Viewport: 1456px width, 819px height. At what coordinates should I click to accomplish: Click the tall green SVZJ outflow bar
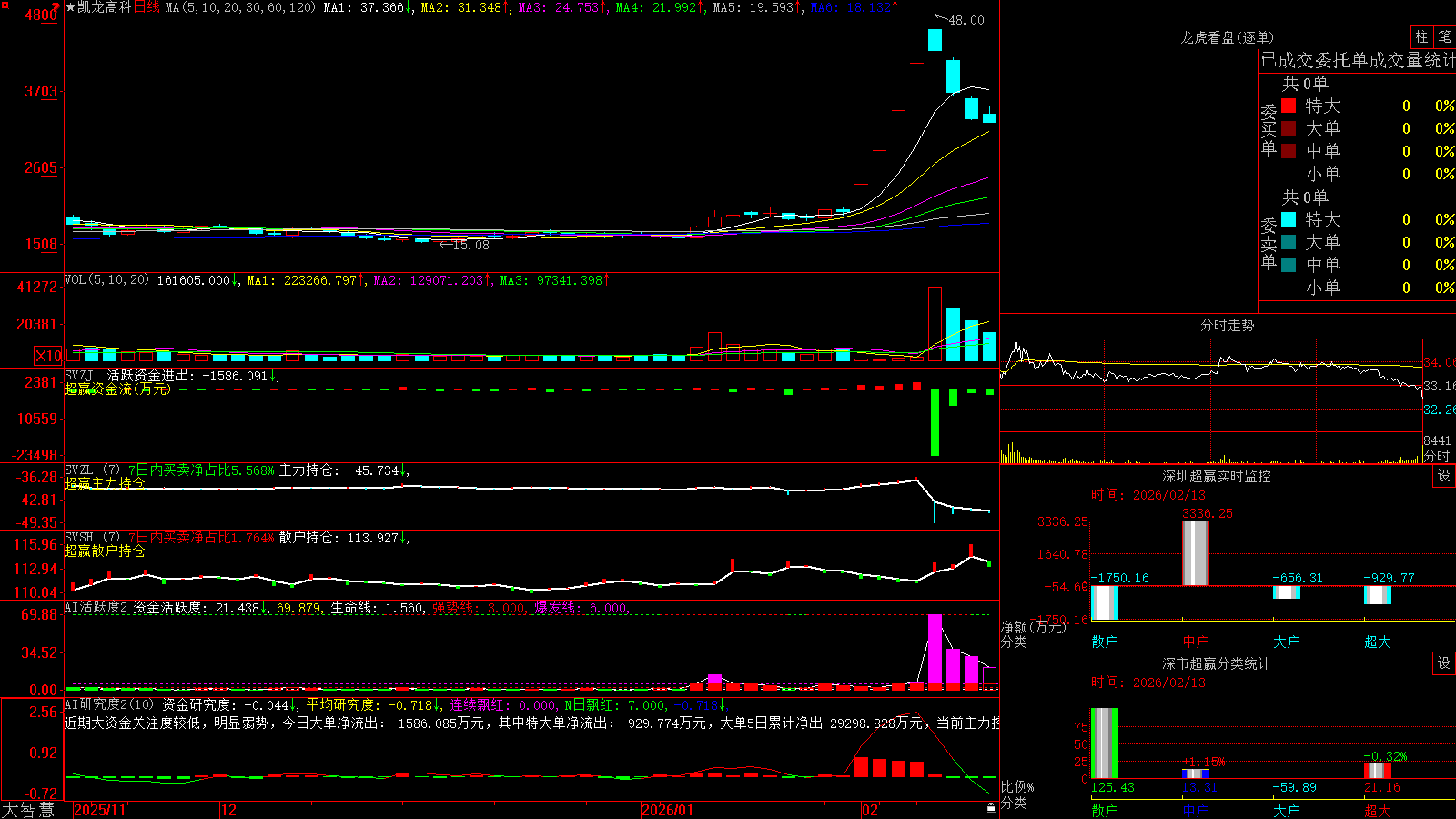(x=935, y=423)
